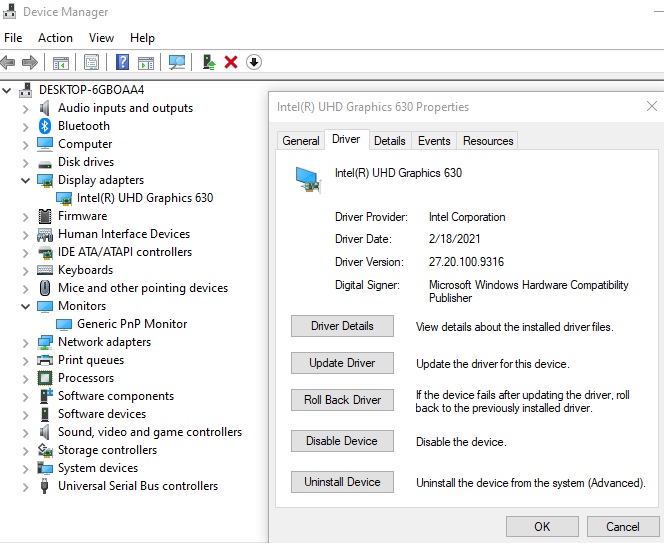This screenshot has height=543, width=664.
Task: Select Generic PnP Monitor tree item
Action: (132, 324)
